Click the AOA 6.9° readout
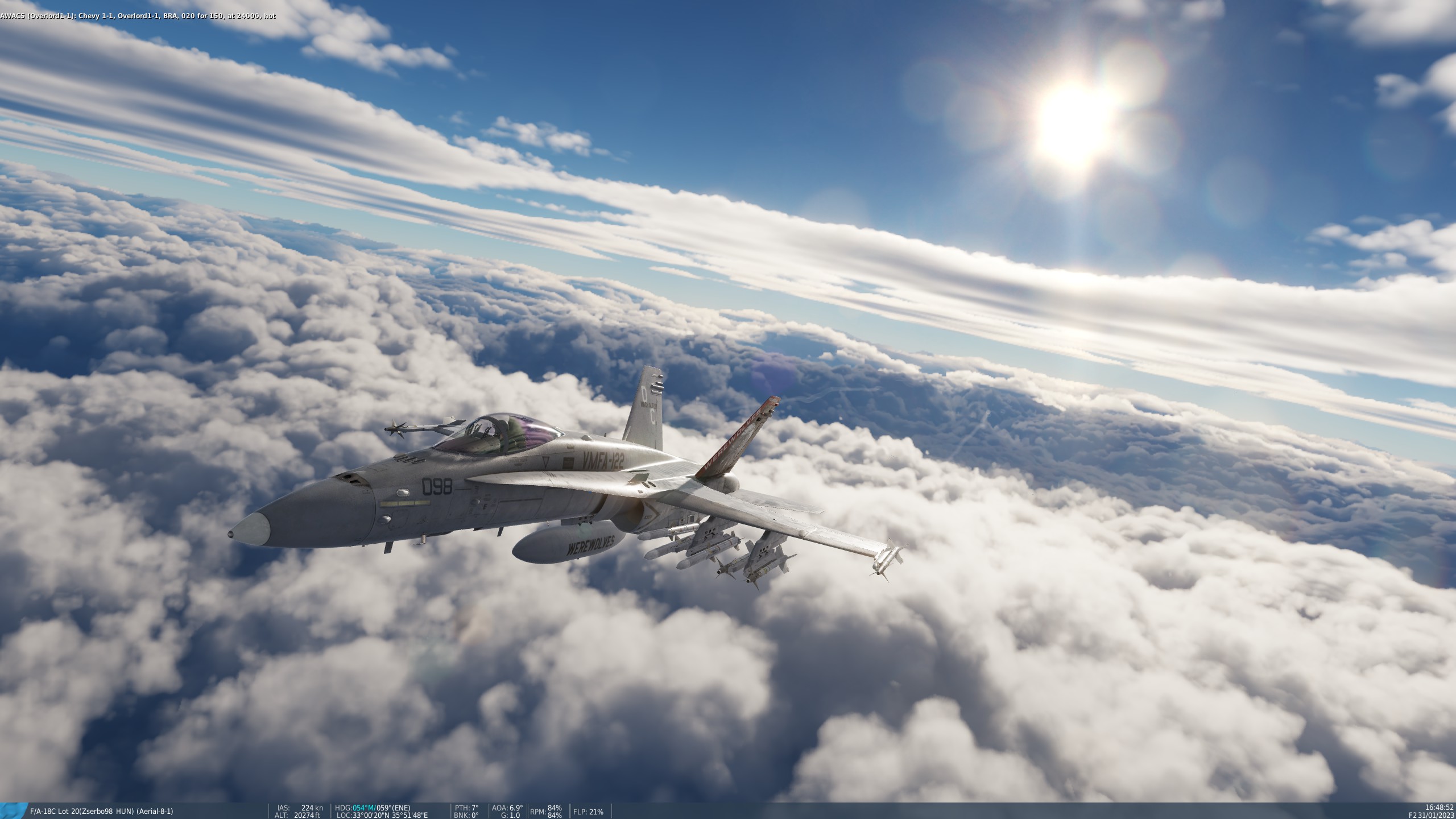The height and width of the screenshot is (819, 1456). (x=507, y=808)
